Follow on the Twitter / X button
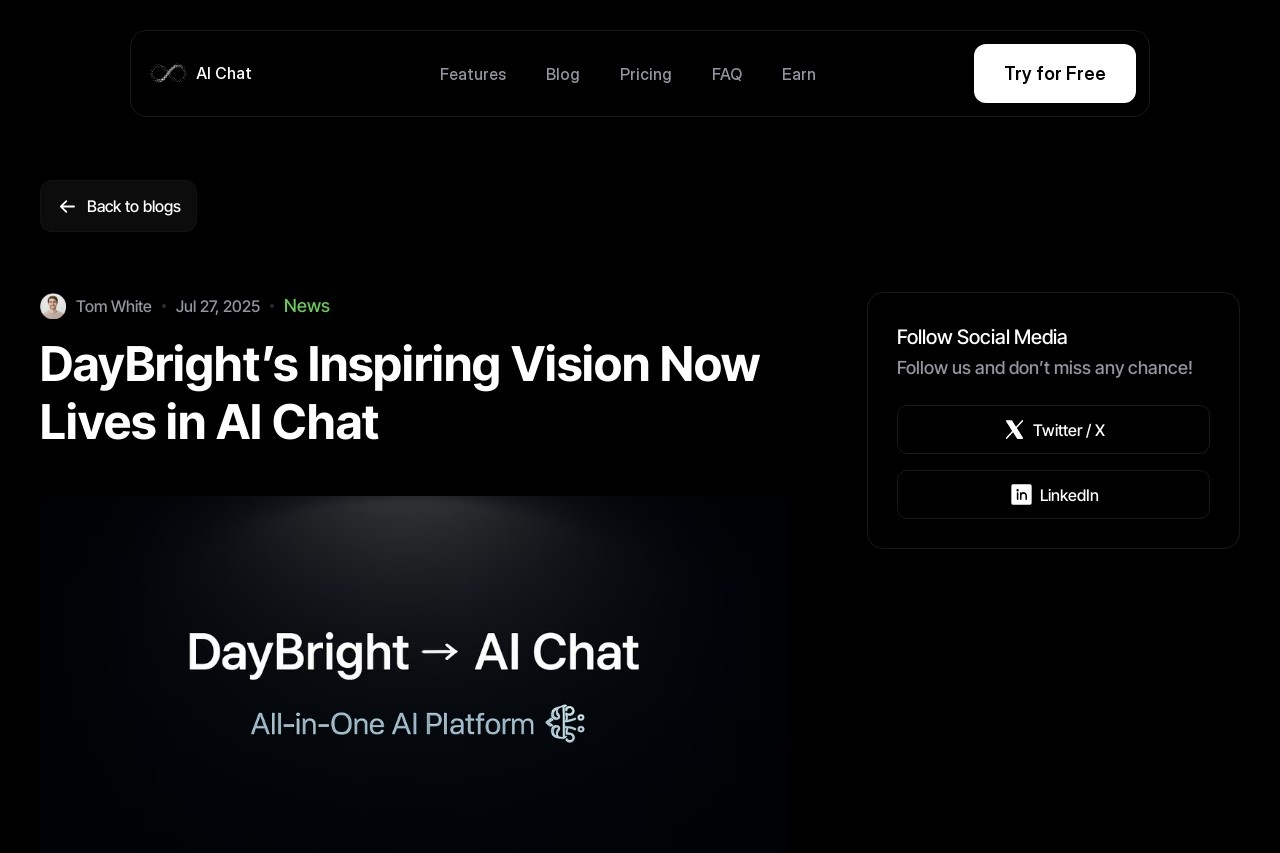 pos(1053,430)
